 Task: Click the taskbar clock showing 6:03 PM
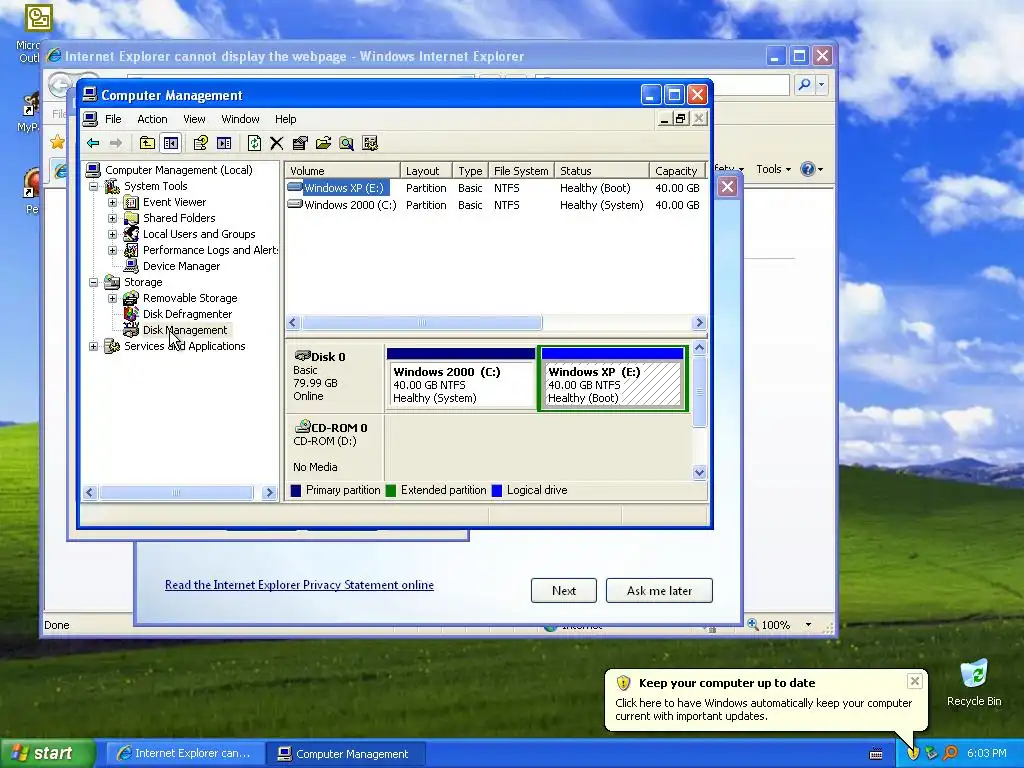click(986, 753)
